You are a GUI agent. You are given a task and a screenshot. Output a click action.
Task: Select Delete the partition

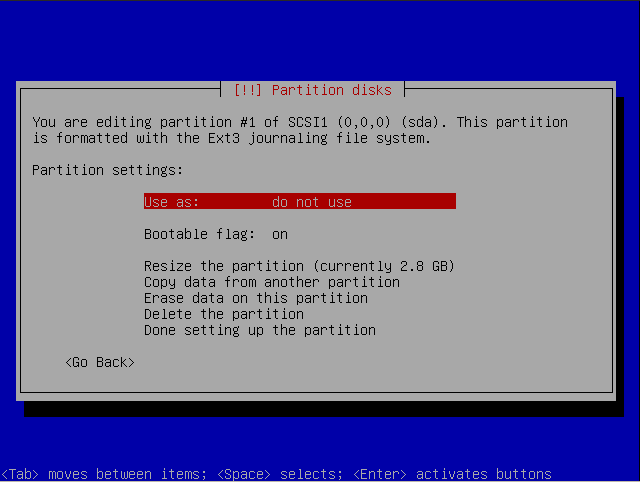(x=224, y=314)
